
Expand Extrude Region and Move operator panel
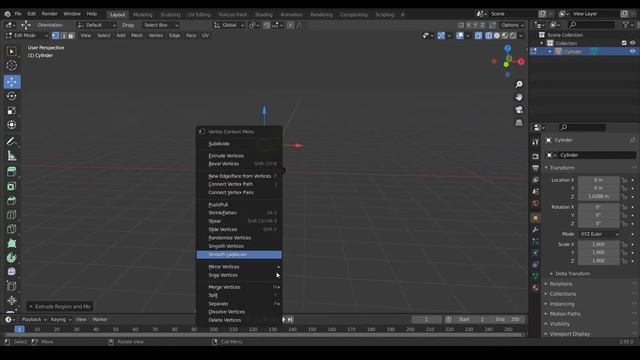[x=60, y=307]
